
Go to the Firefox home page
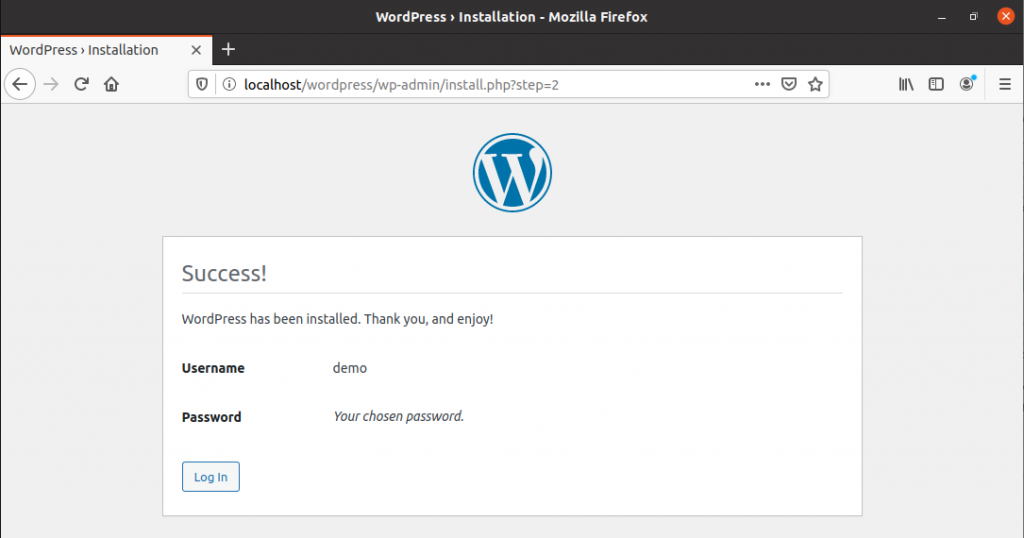click(x=111, y=85)
